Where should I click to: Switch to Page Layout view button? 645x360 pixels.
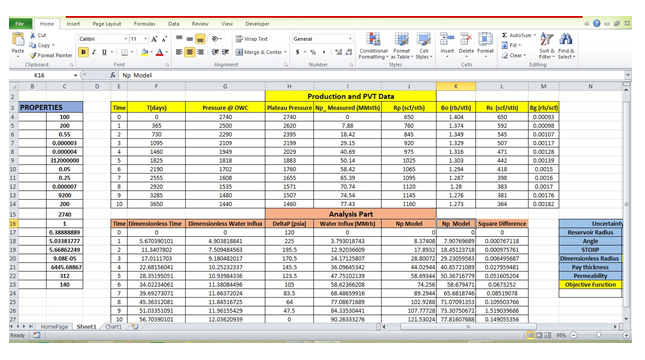pos(539,335)
